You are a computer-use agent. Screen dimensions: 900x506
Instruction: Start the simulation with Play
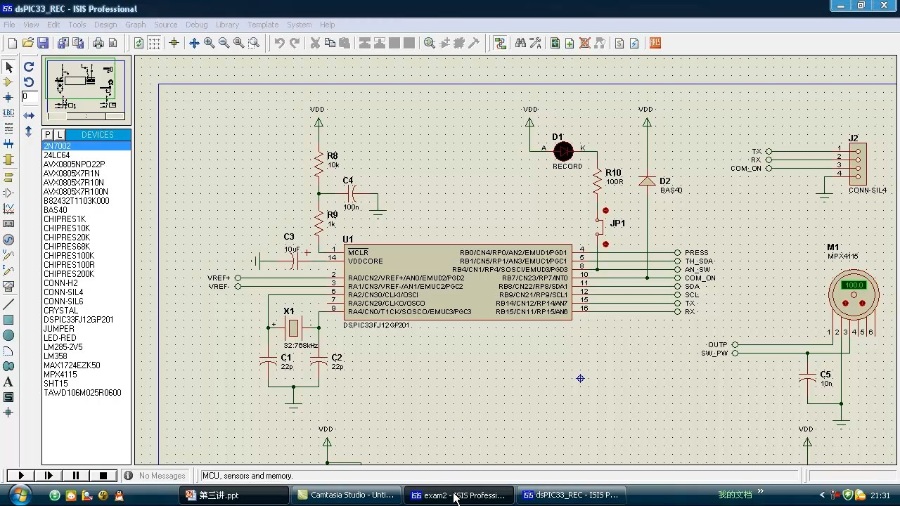[21, 475]
